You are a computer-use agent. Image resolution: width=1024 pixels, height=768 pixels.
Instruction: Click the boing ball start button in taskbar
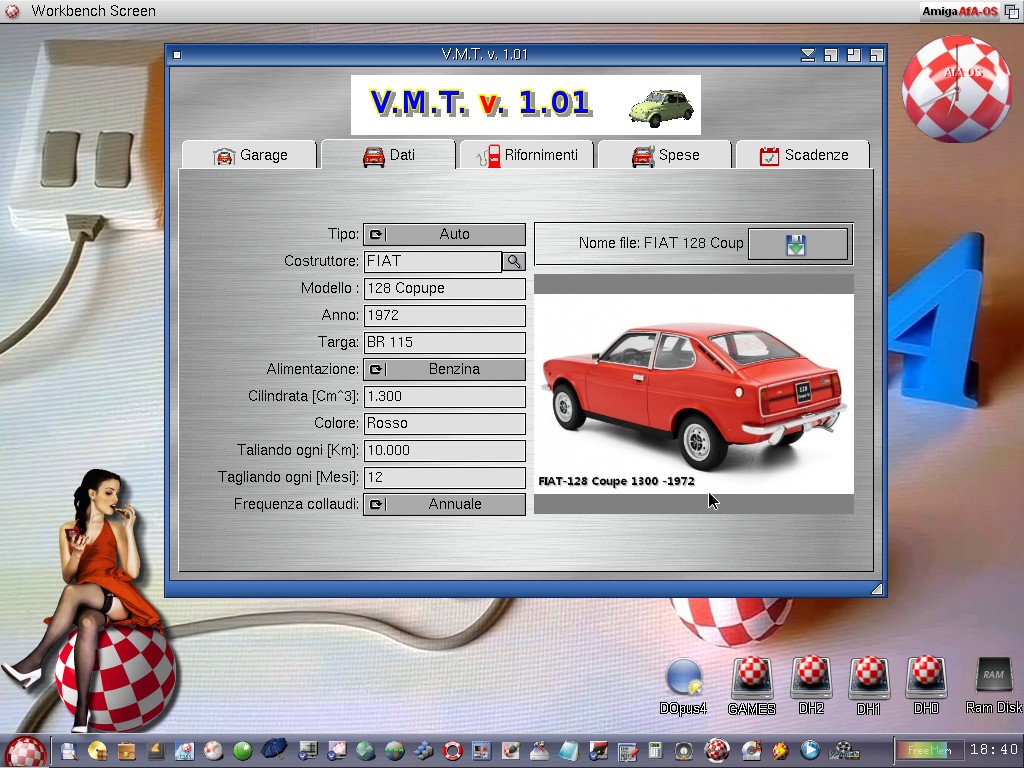[24, 750]
